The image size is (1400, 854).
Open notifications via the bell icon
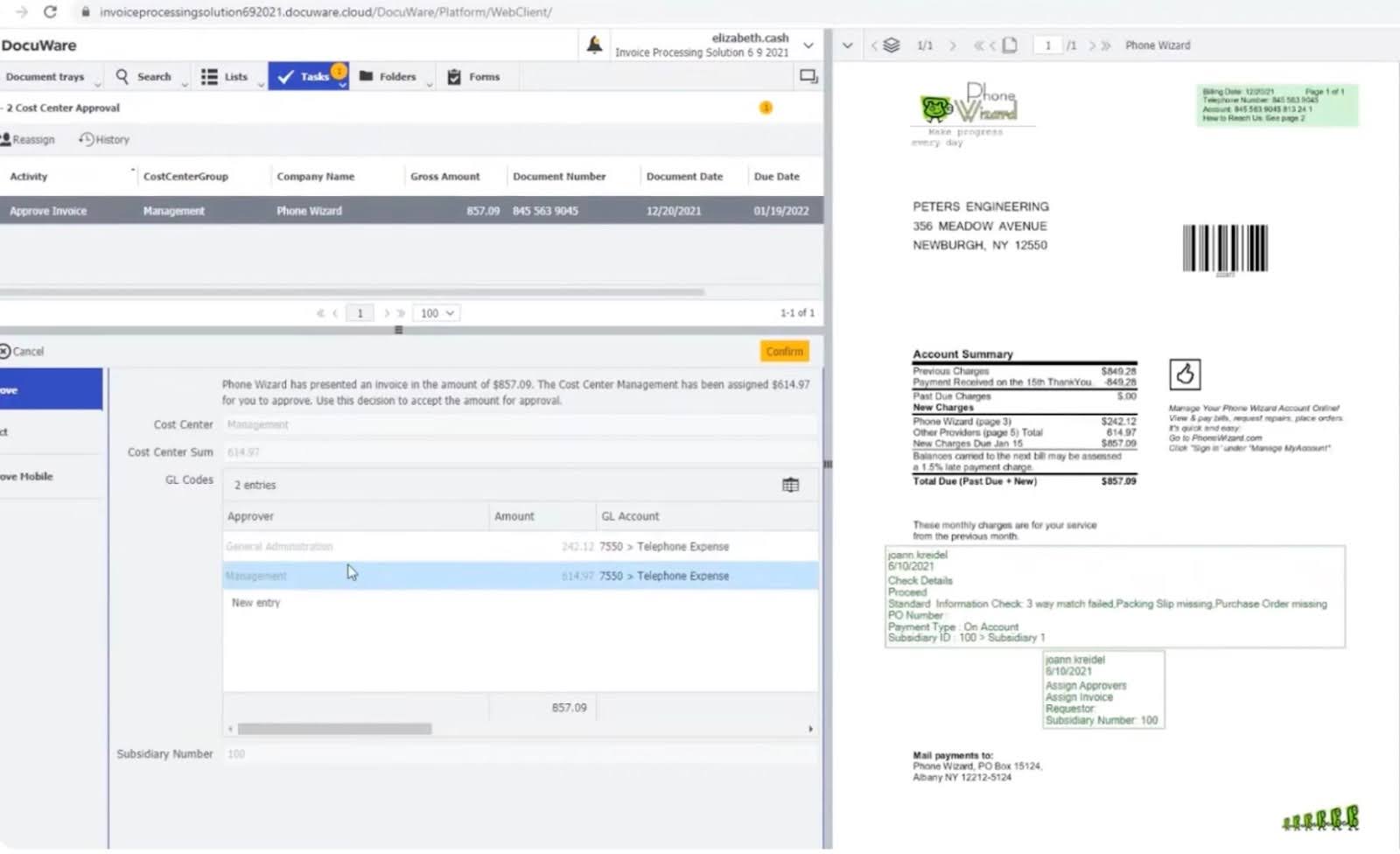click(x=594, y=44)
